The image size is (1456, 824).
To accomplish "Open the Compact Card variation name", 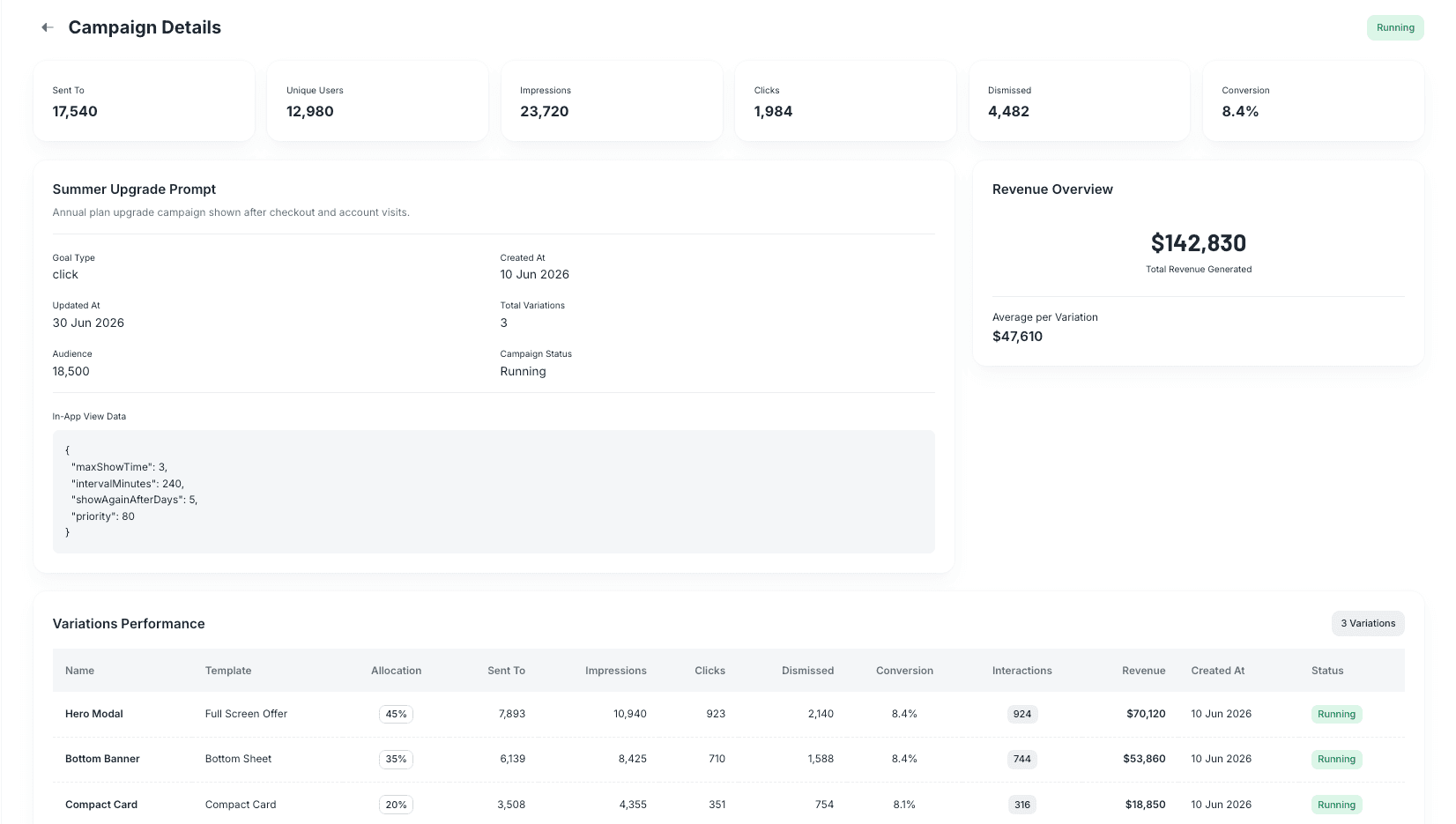I will point(101,805).
